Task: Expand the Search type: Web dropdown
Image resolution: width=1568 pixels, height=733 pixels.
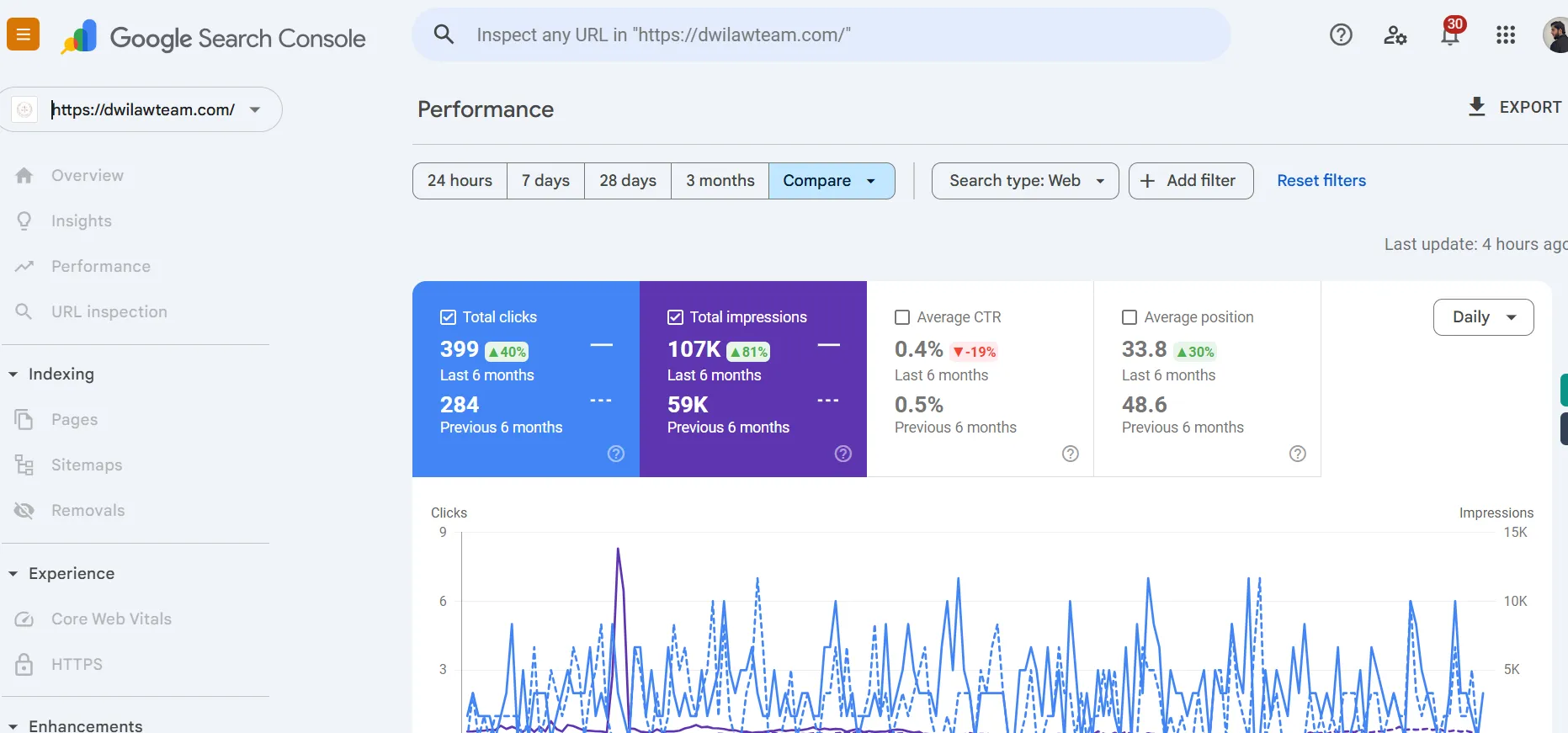Action: (1024, 181)
